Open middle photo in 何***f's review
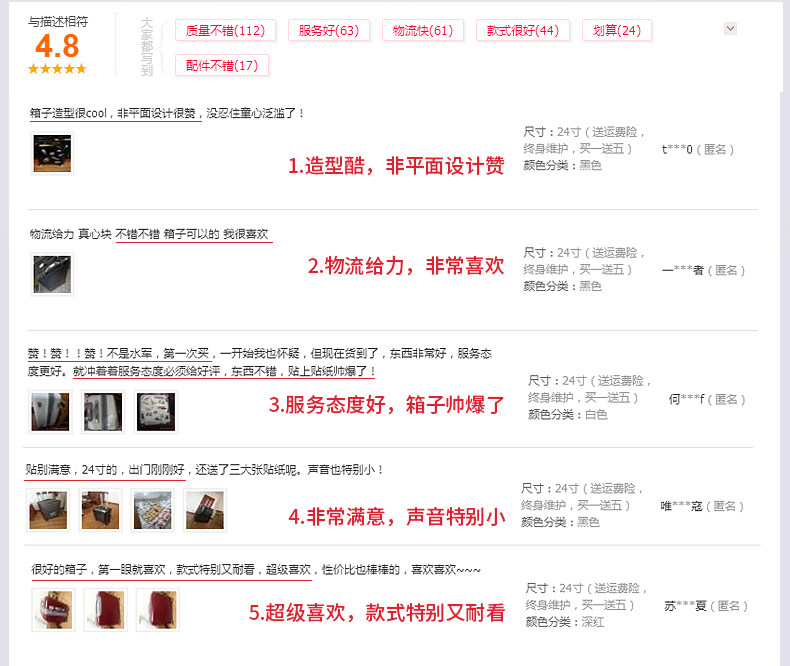790x666 pixels. point(103,412)
